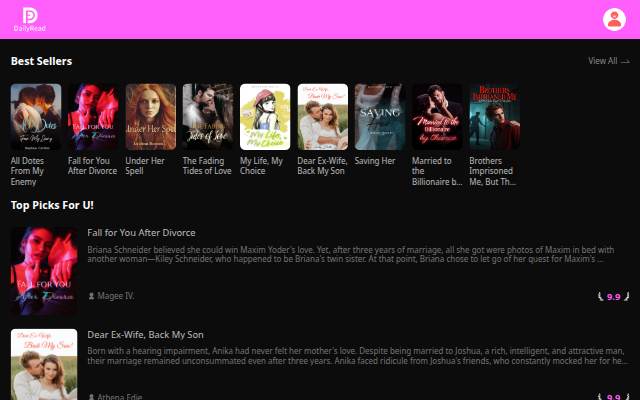The width and height of the screenshot is (640, 400).
Task: Click title text My Life, My Choice
Action: (261, 166)
